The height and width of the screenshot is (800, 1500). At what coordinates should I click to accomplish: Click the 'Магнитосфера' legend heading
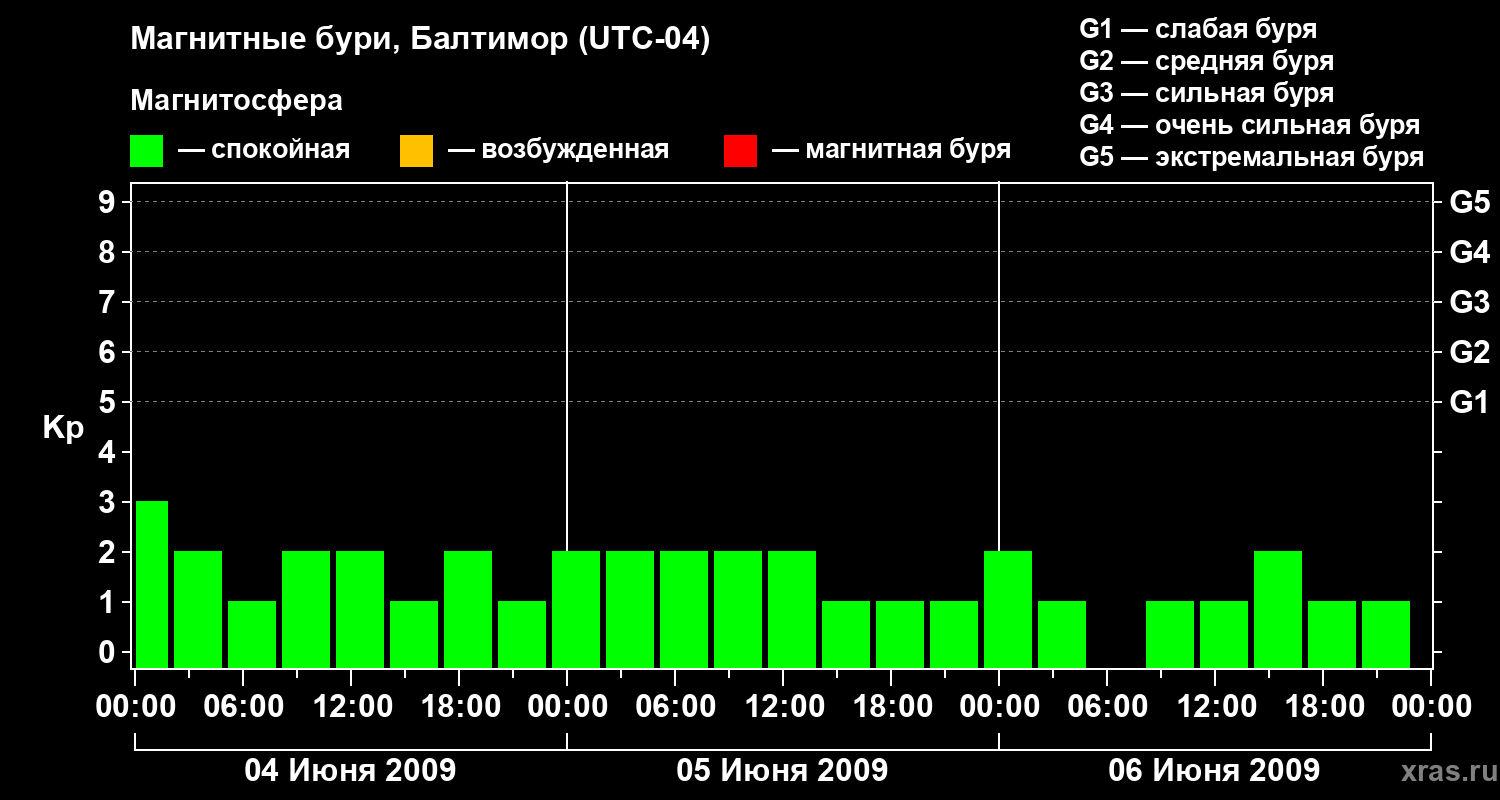pos(236,101)
